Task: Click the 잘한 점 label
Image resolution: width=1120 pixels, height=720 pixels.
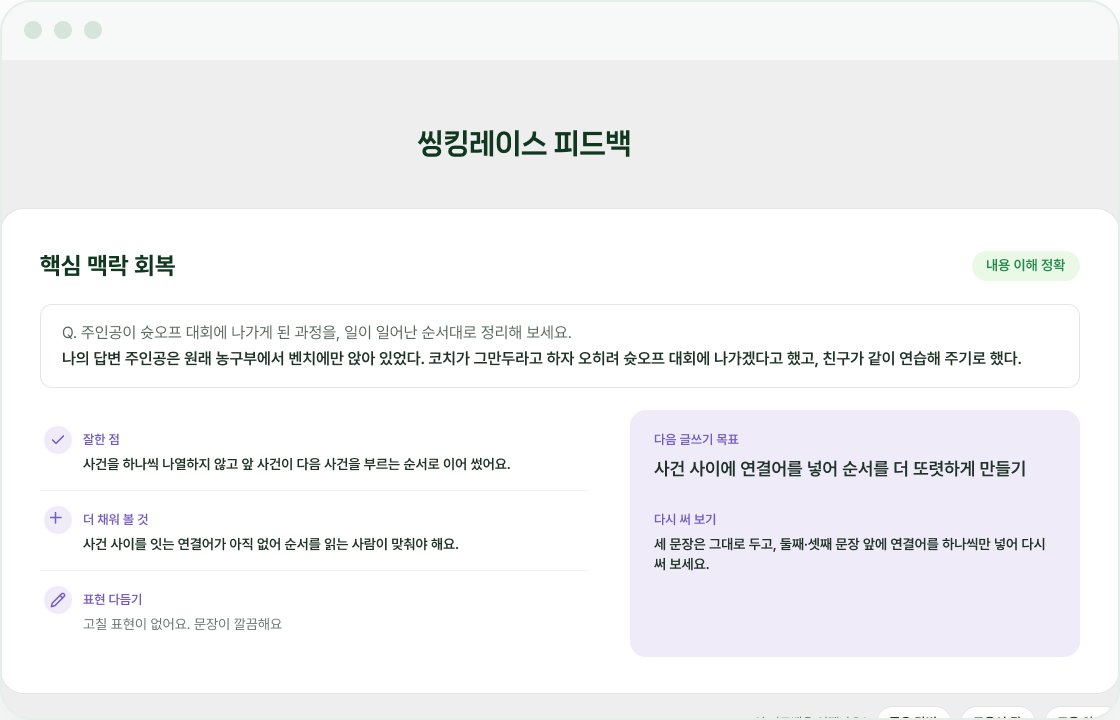Action: tap(101, 439)
